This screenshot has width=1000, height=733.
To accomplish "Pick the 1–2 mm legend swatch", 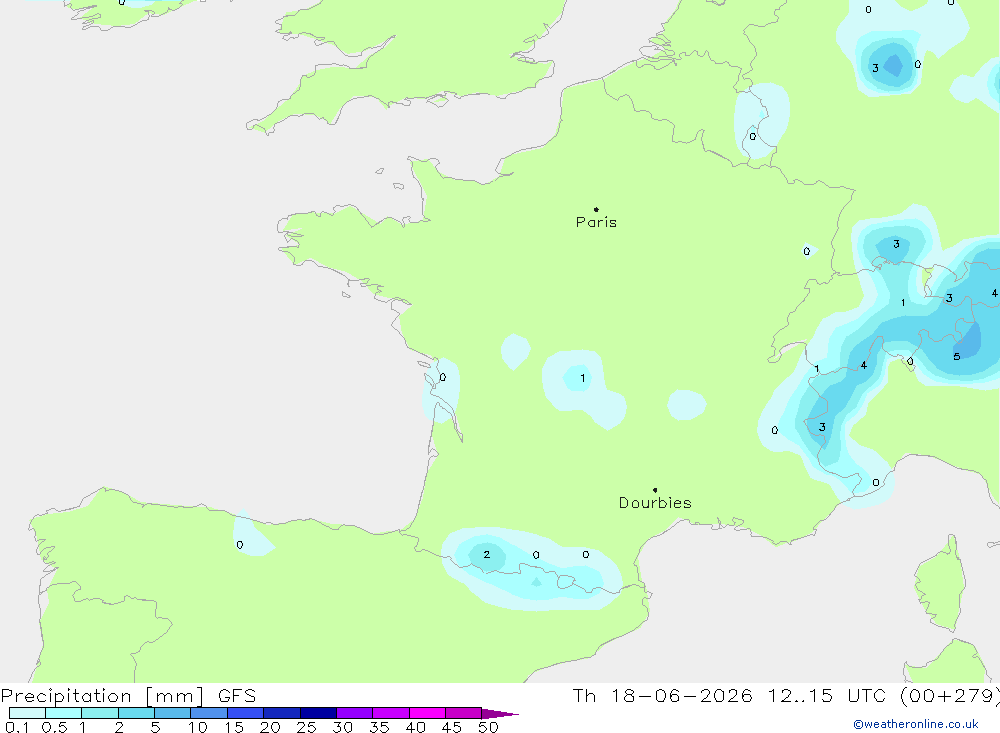I will pyautogui.click(x=100, y=713).
